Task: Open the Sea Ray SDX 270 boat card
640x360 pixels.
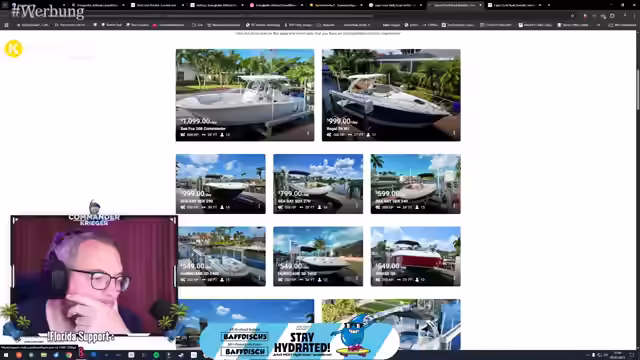Action: [x=318, y=184]
